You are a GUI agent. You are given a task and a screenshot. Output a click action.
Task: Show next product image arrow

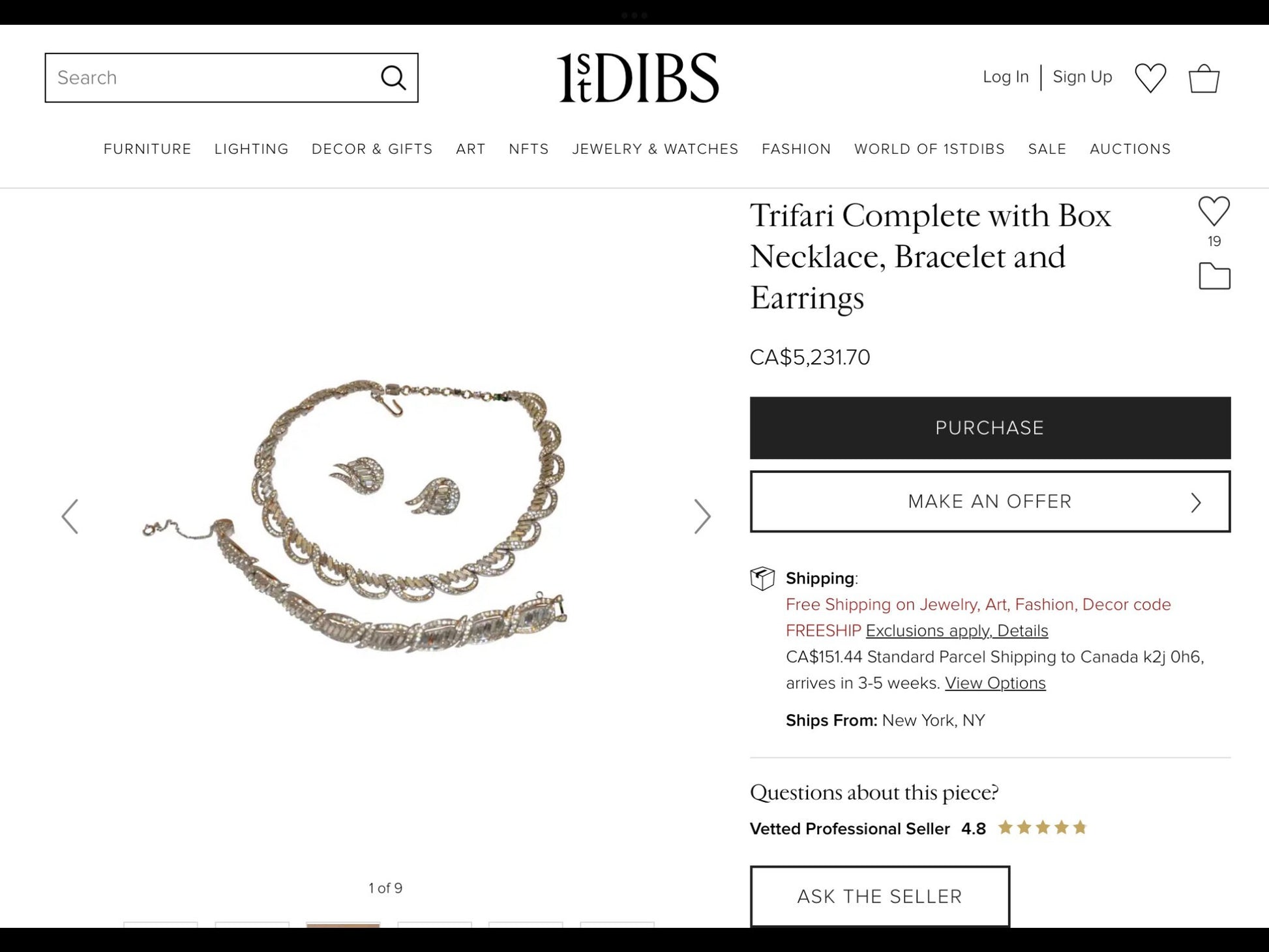pos(702,516)
